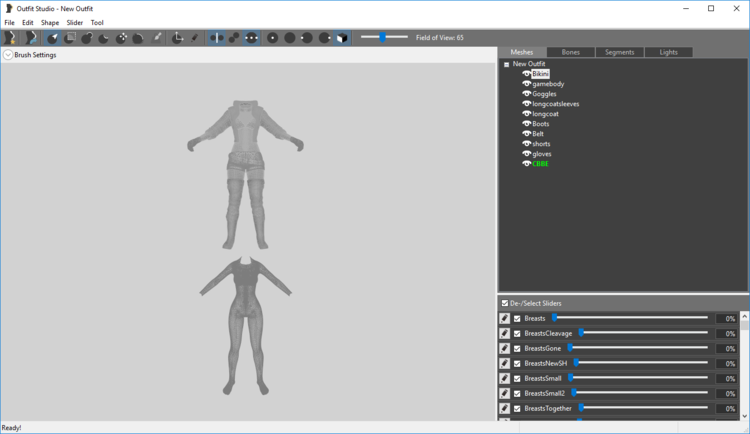Click edit pencil for BreastsSmall2 slider
Viewport: 750px width, 434px height.
(505, 393)
